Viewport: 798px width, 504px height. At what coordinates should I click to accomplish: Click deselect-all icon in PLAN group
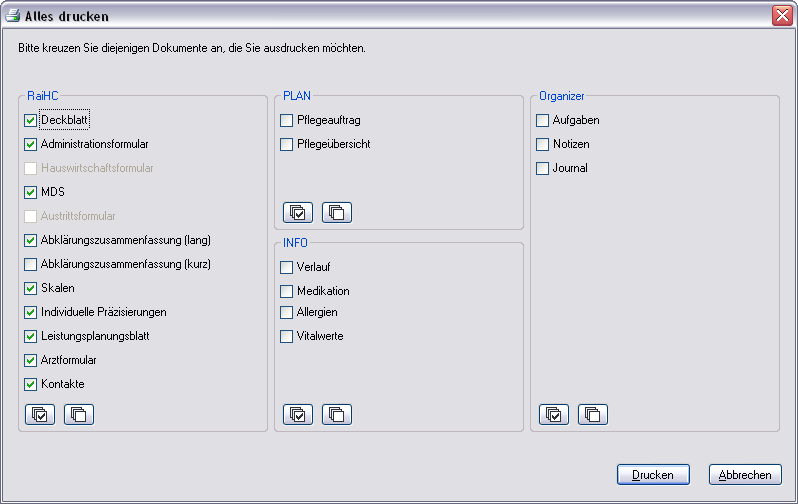[x=337, y=212]
